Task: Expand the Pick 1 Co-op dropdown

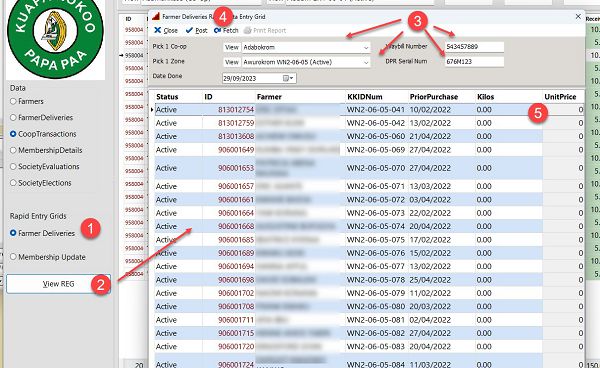Action: click(x=366, y=47)
